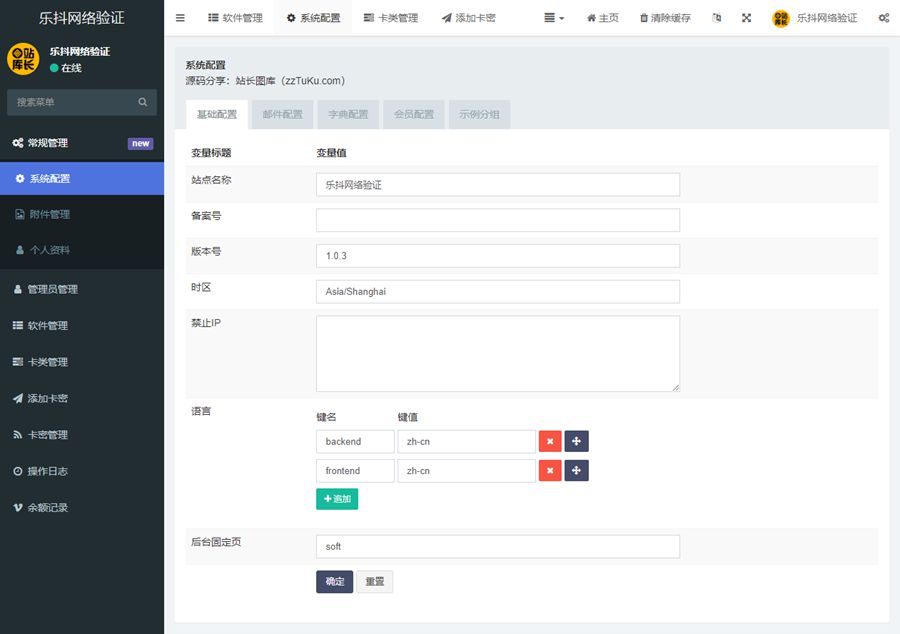Viewport: 900px width, 634px height.
Task: Open the 乐抖网络验证 user menu at top right
Action: click(x=814, y=18)
